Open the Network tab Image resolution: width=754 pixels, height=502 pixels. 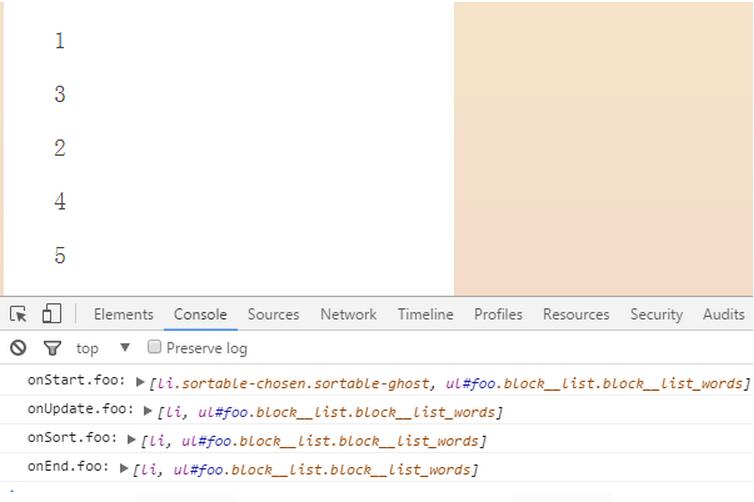(x=348, y=314)
